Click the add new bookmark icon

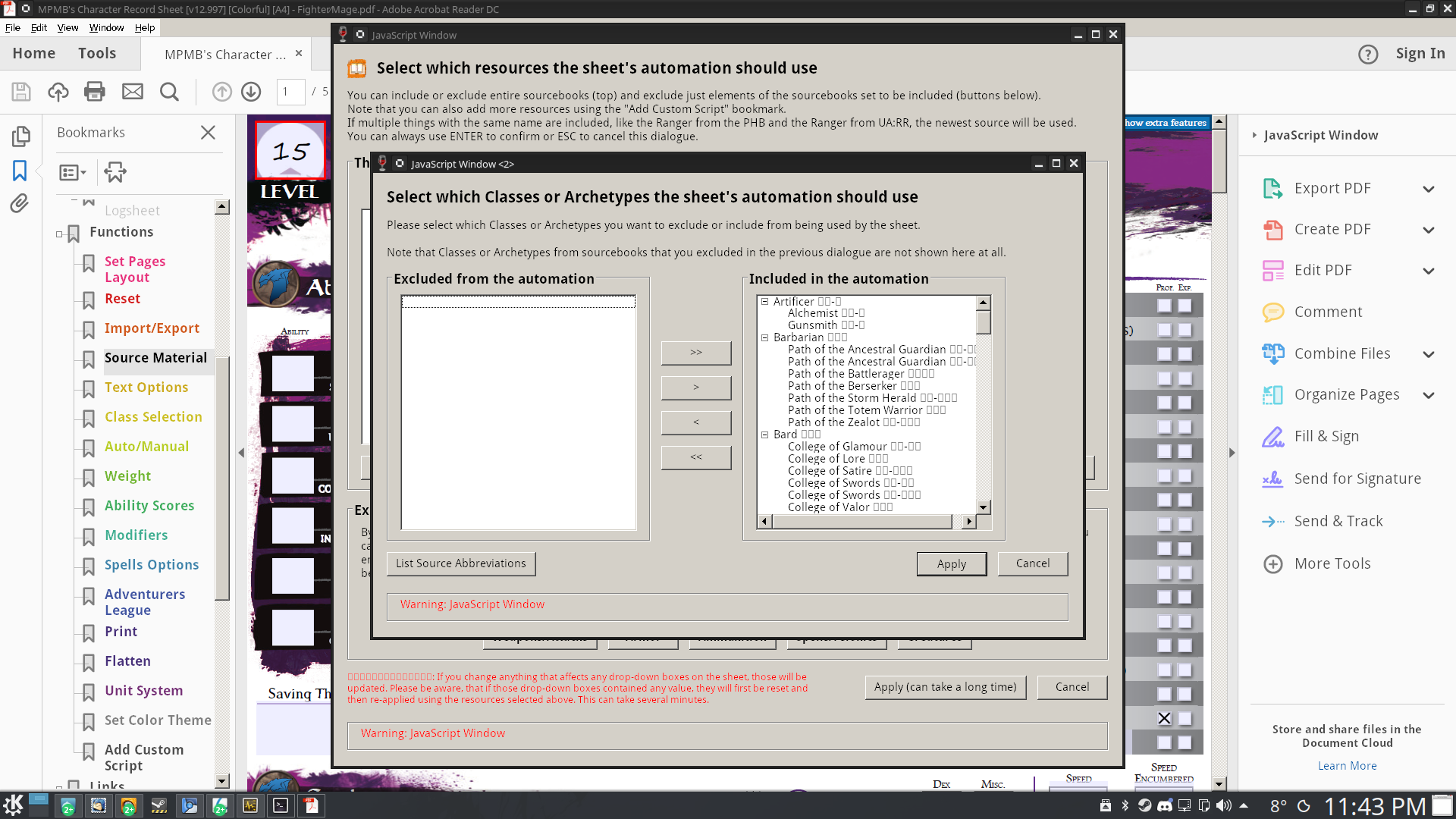pos(115,172)
